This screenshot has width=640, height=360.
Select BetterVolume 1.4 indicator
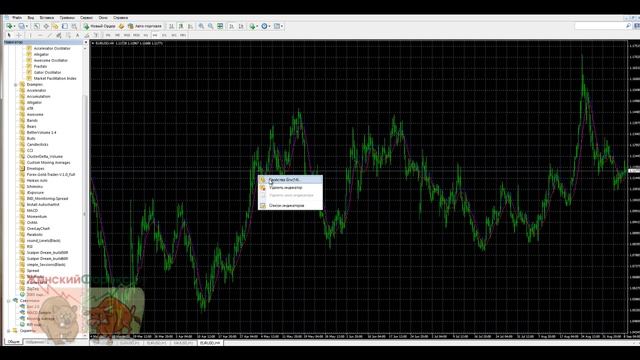coord(41,132)
